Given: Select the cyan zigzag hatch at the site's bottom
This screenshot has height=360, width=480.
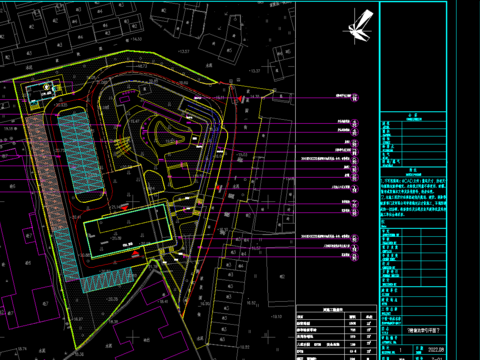Looking at the screenshot, I should tap(107, 280).
